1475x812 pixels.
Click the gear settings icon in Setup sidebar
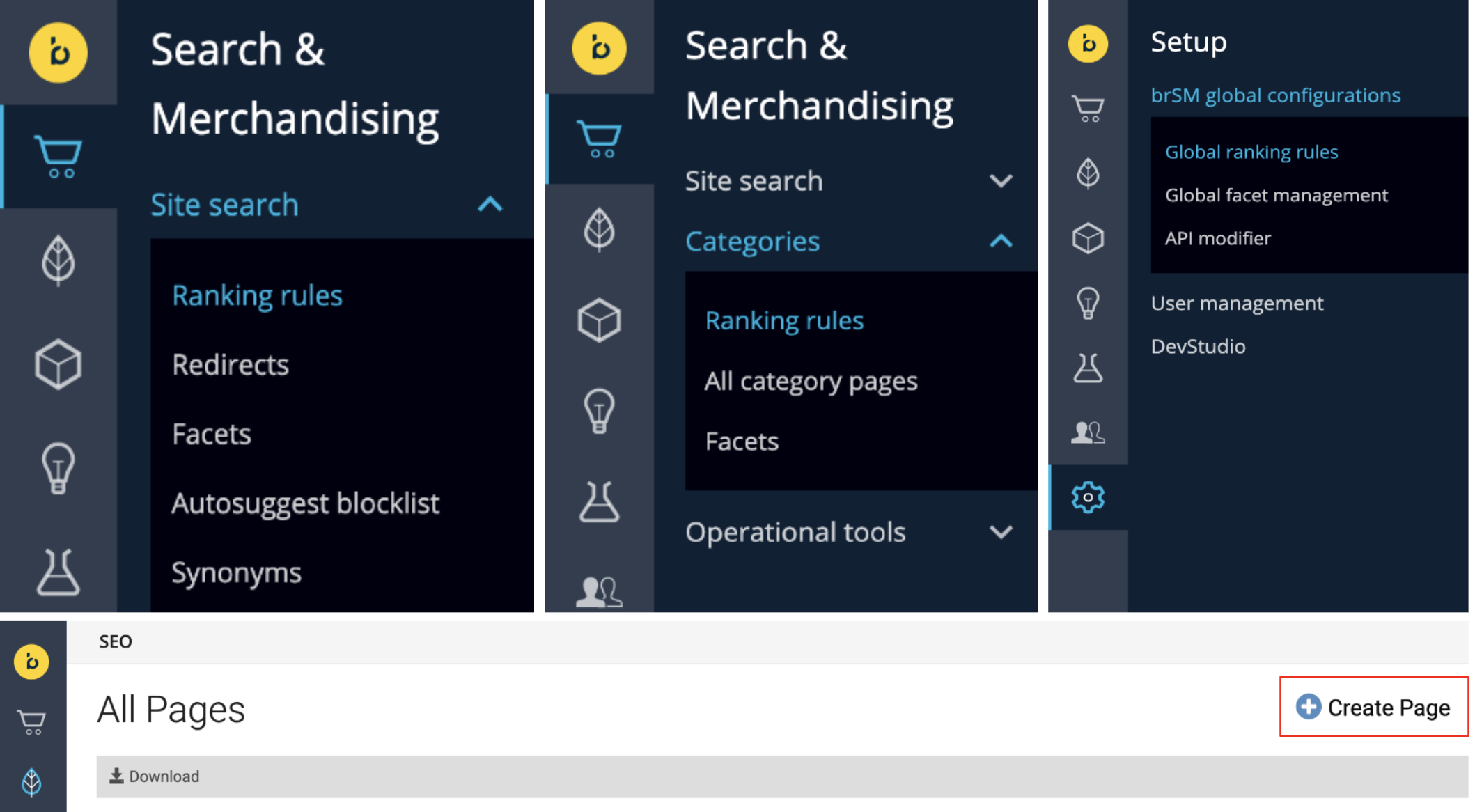(1087, 497)
